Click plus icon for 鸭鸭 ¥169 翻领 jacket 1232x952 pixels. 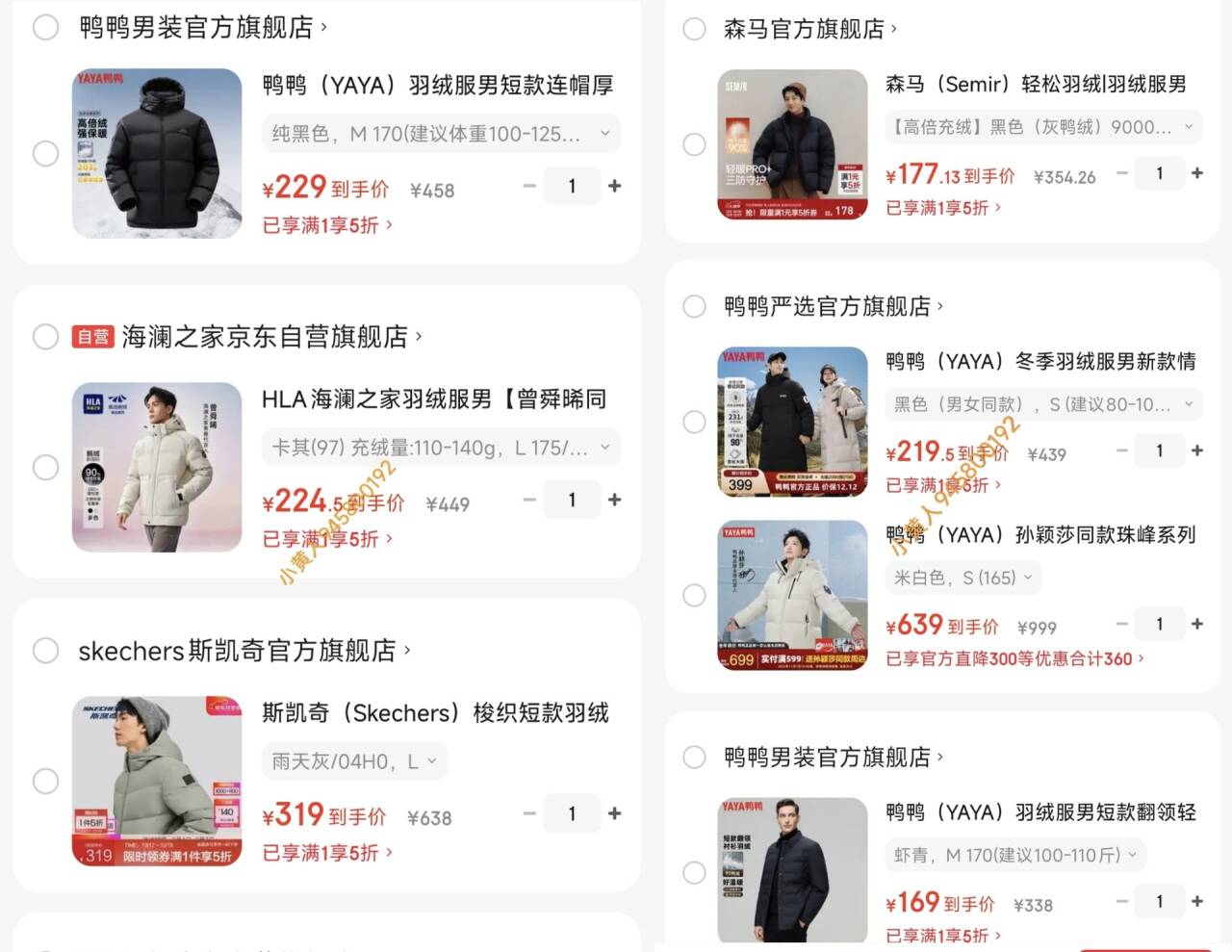pos(1197,901)
